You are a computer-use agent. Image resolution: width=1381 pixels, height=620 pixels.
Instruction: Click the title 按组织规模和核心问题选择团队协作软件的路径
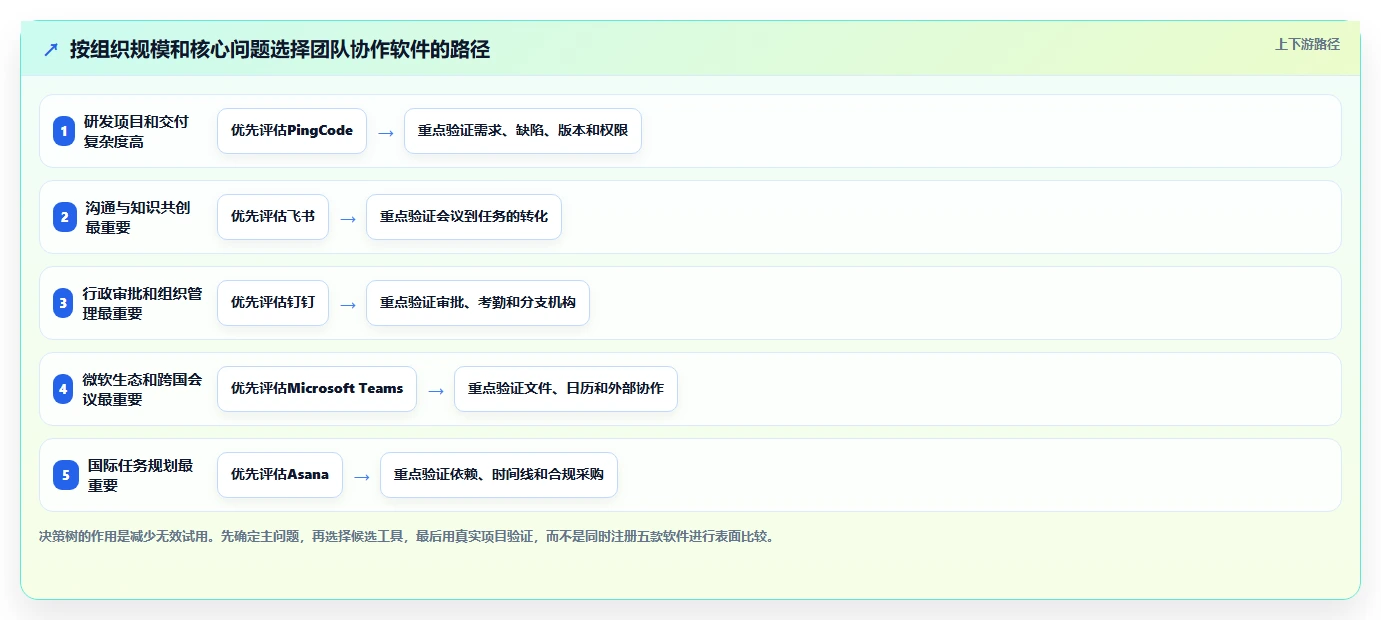[280, 49]
